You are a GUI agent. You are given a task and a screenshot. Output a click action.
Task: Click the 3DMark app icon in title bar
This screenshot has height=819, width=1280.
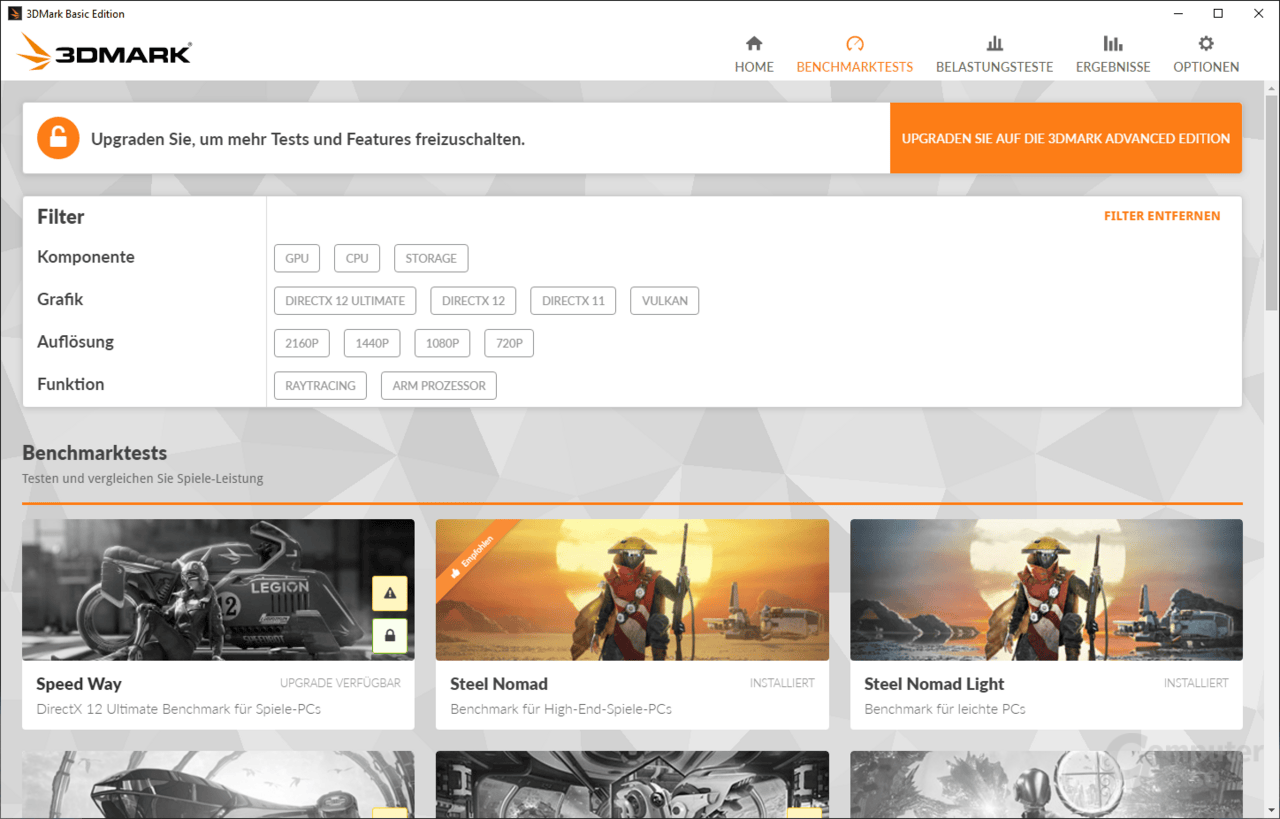[15, 14]
